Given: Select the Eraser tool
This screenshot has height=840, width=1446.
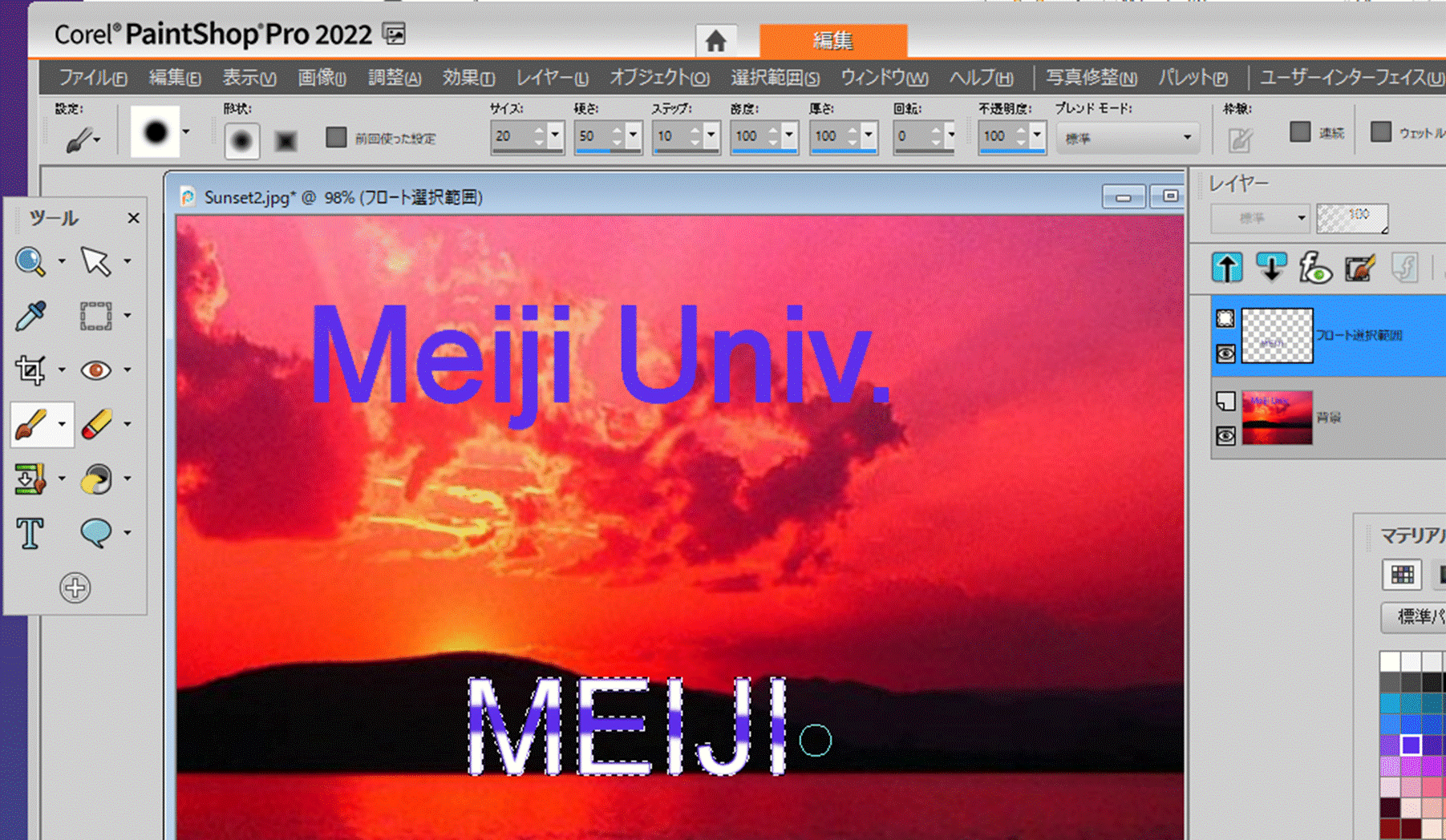Looking at the screenshot, I should [95, 424].
